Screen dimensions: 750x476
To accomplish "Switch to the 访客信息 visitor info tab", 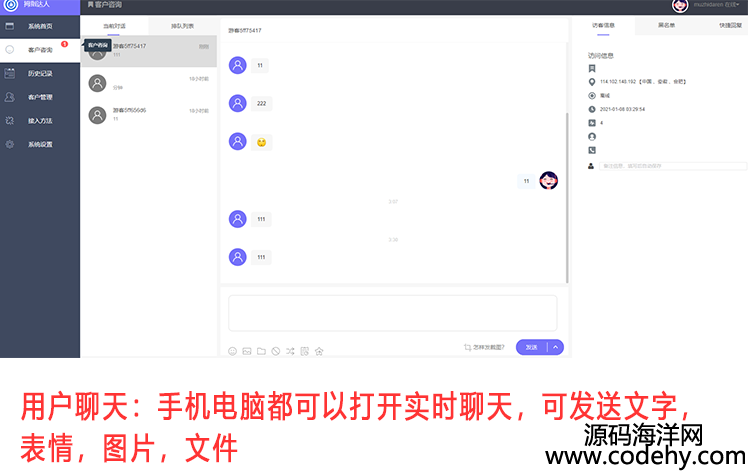I will tap(603, 25).
